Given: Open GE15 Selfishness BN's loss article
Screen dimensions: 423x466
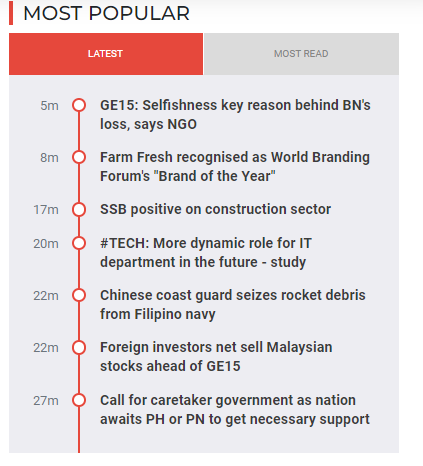Looking at the screenshot, I should [x=235, y=115].
